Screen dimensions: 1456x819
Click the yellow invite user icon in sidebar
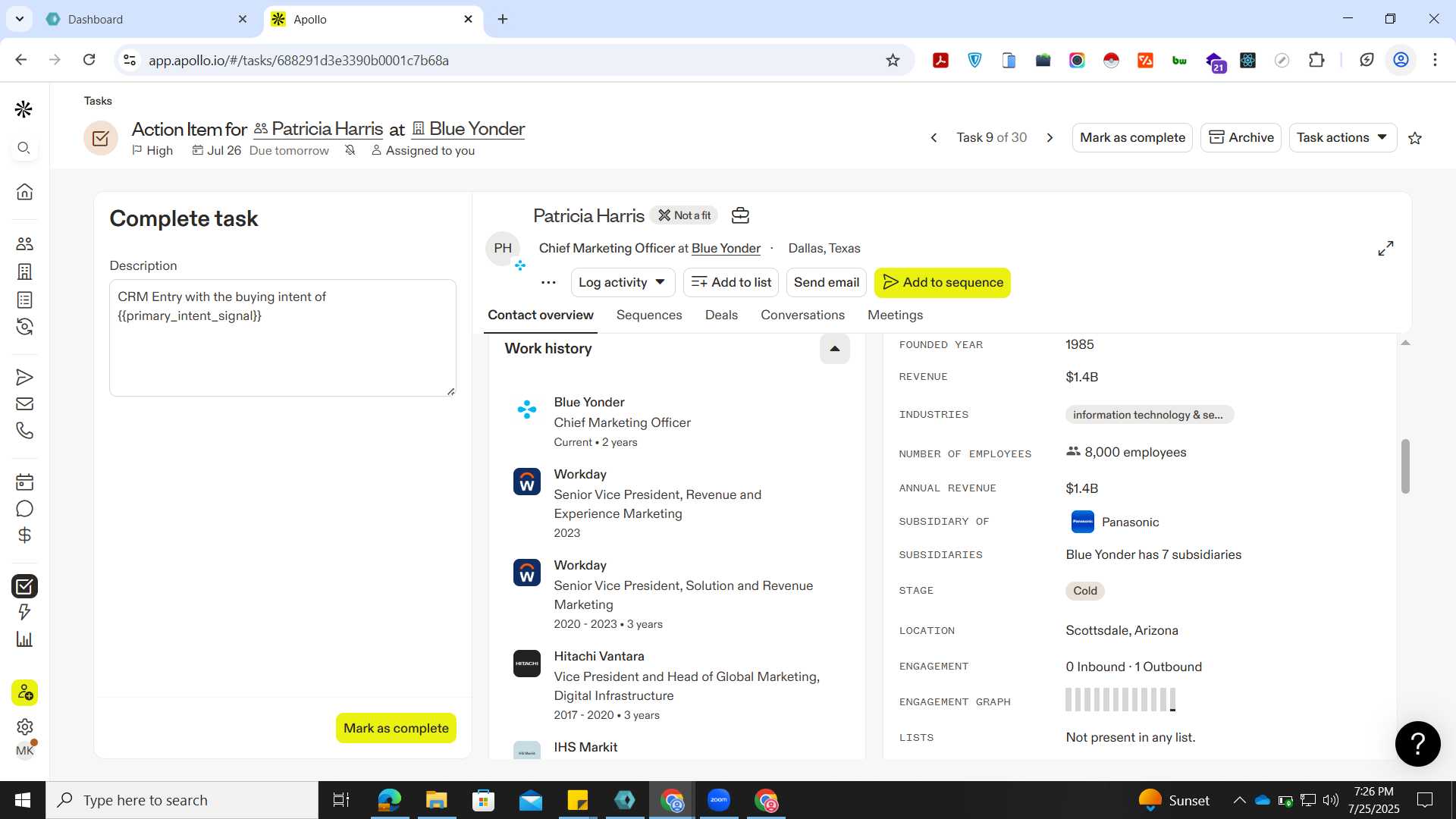(x=24, y=692)
